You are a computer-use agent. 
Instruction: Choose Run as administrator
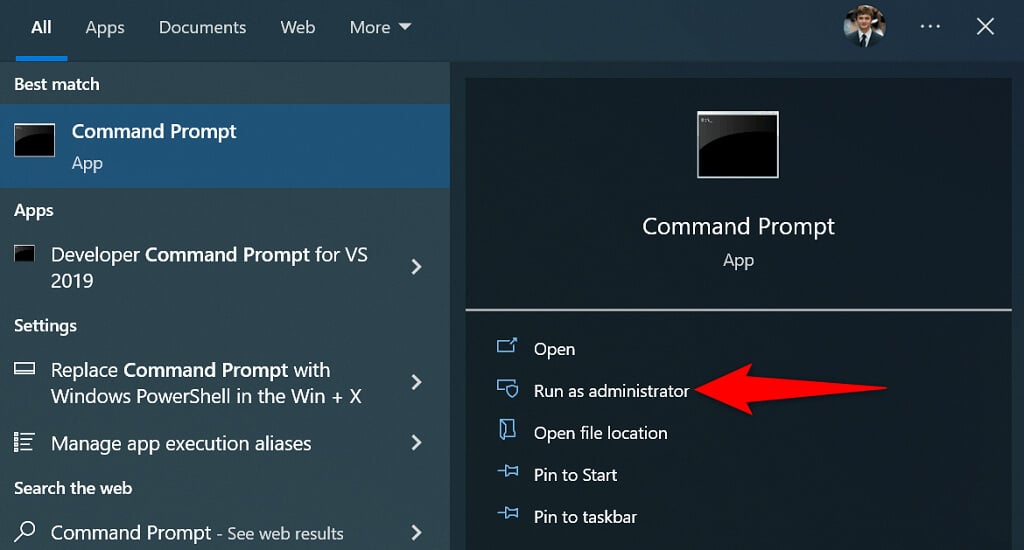tap(611, 391)
